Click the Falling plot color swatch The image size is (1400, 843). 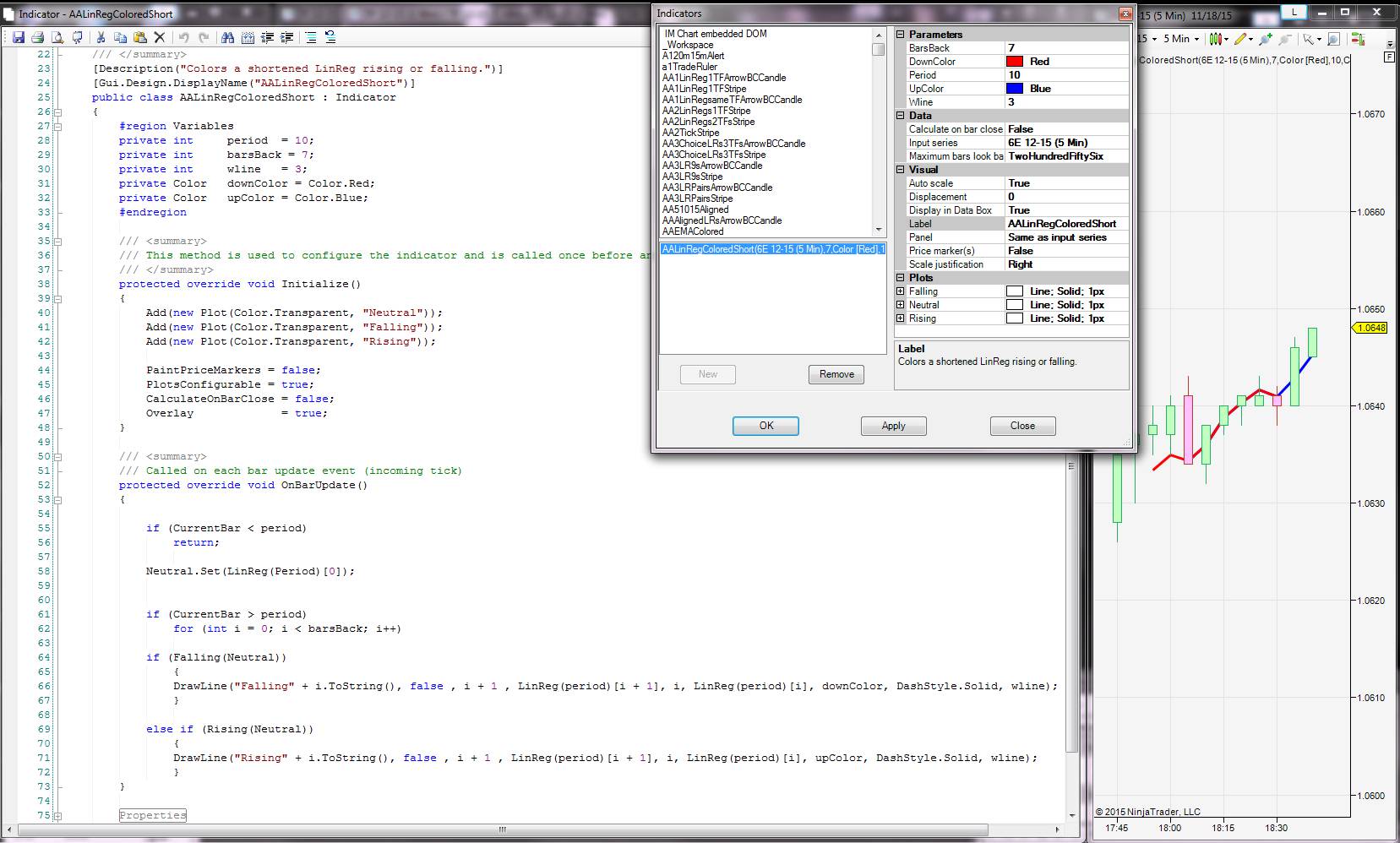(x=1015, y=291)
